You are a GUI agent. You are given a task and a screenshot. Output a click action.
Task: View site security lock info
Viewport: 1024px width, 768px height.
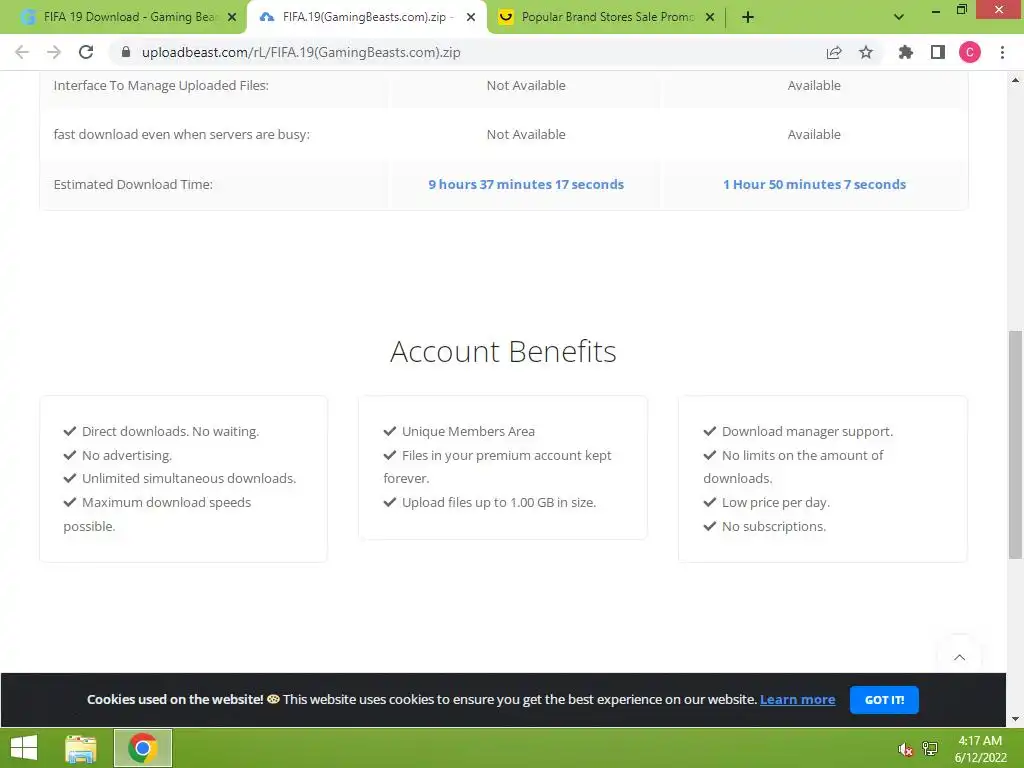(x=126, y=52)
